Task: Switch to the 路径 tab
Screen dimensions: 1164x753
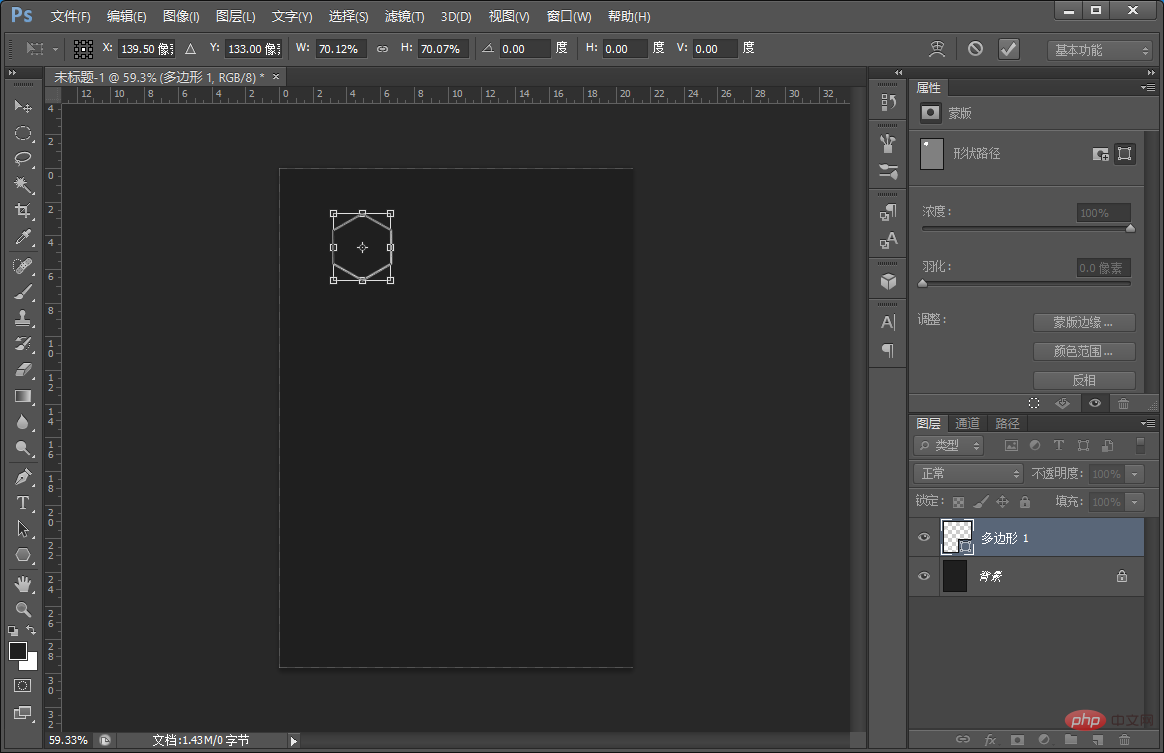Action: tap(1007, 423)
